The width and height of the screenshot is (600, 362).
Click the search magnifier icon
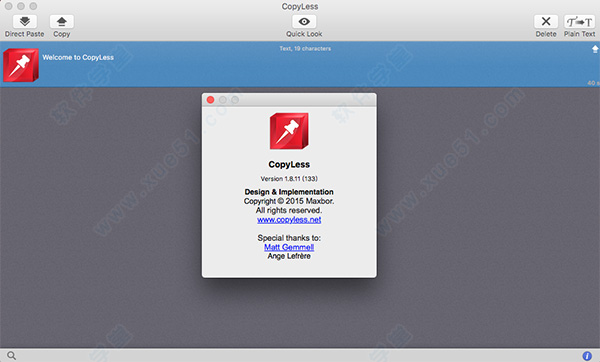point(11,355)
